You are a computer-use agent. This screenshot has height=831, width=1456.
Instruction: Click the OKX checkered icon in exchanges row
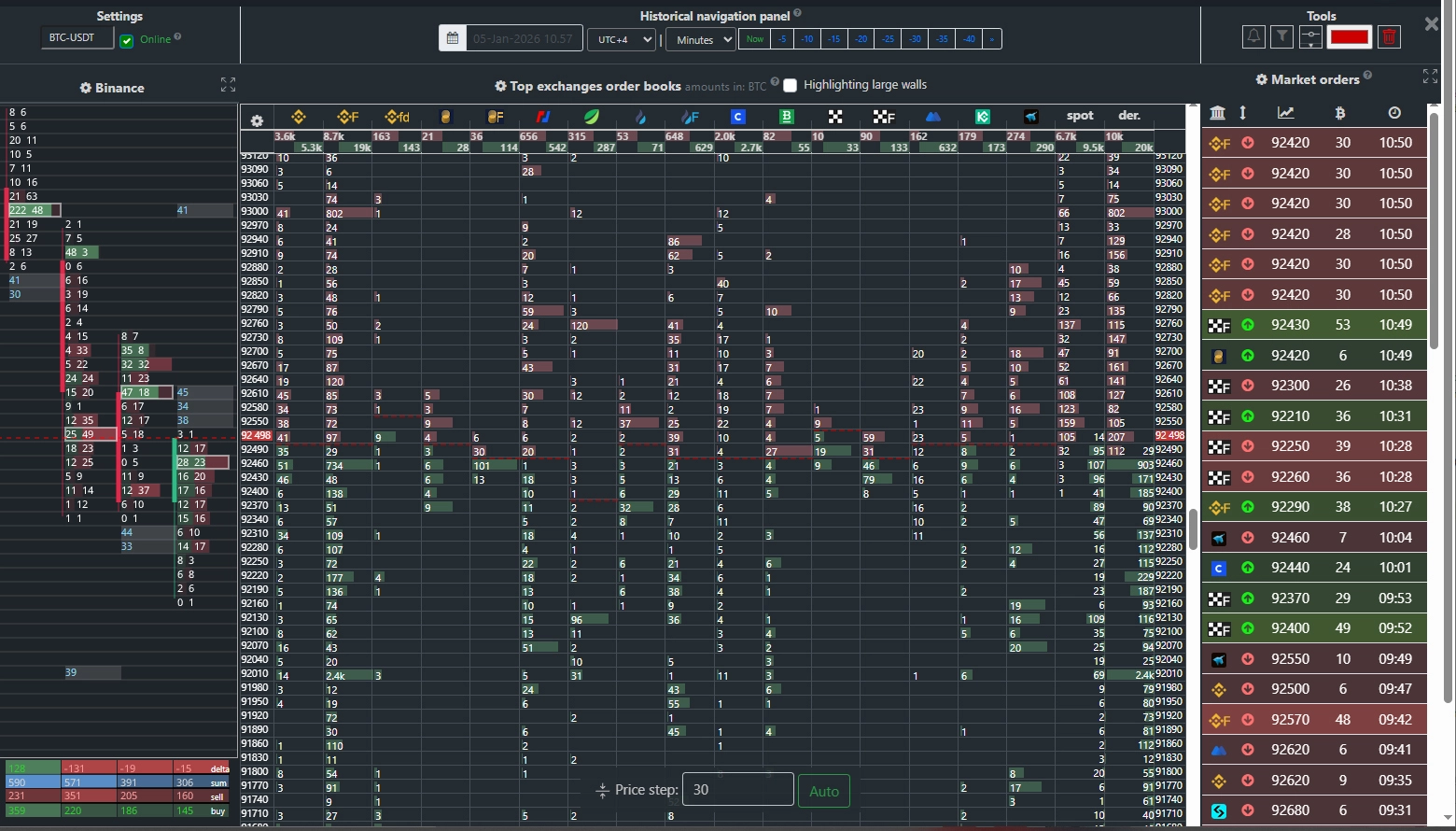[833, 117]
